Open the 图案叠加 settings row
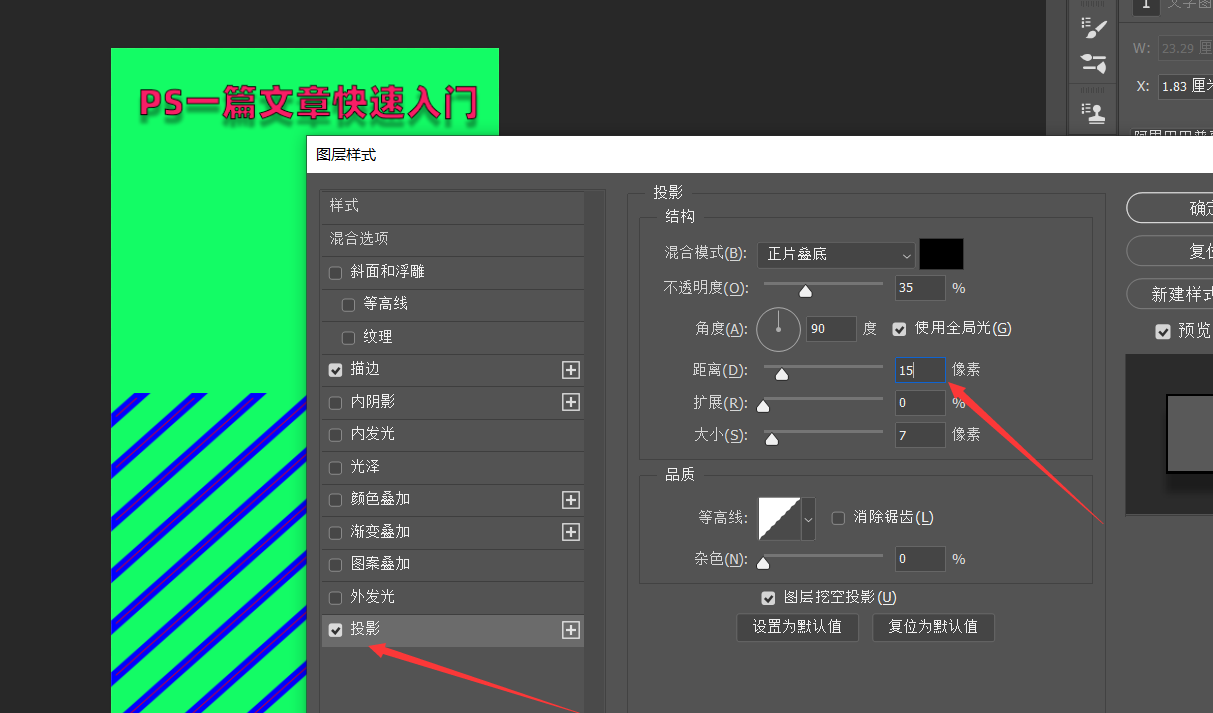Image resolution: width=1213 pixels, height=713 pixels. click(452, 565)
